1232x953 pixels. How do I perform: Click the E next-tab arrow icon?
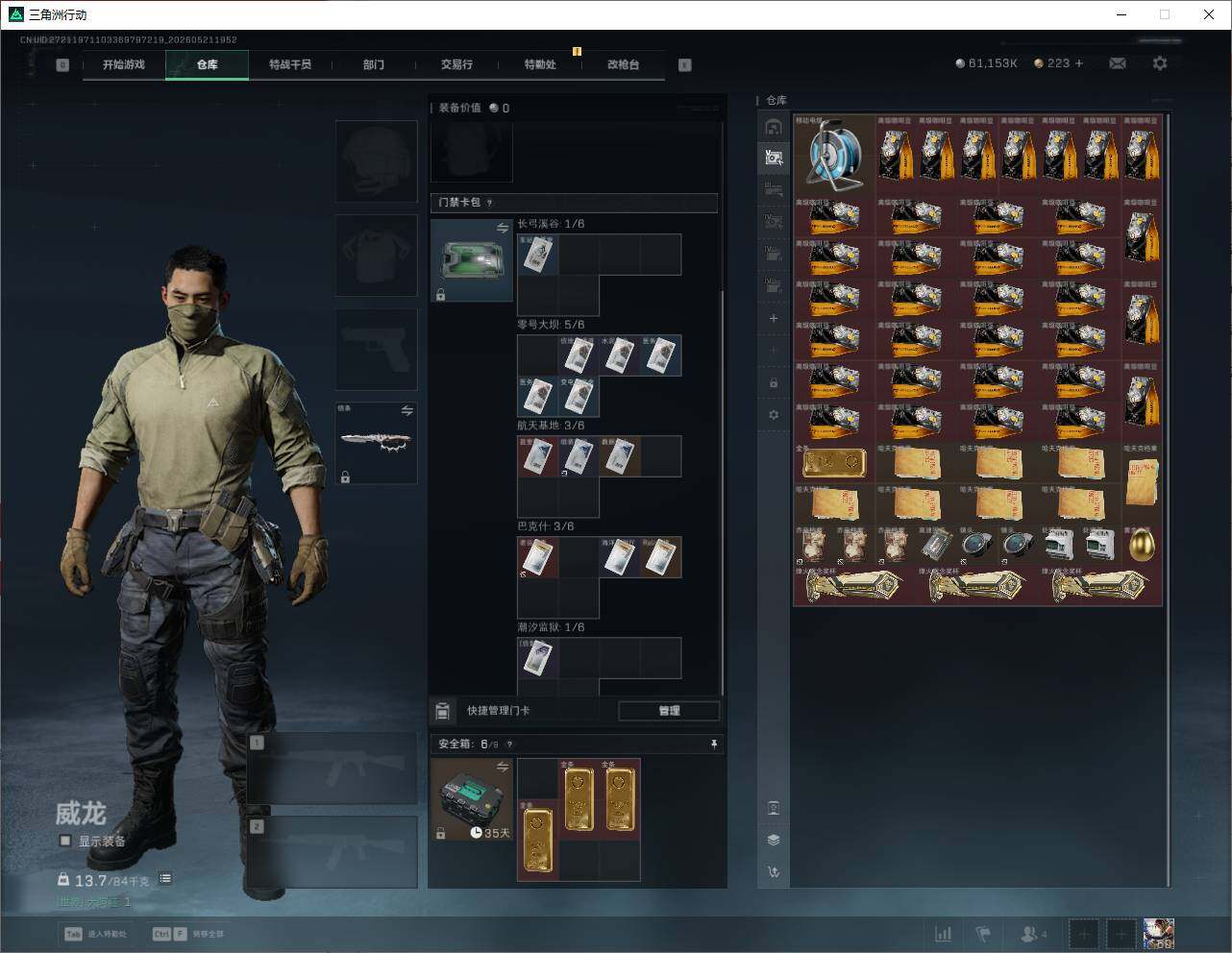pyautogui.click(x=685, y=65)
